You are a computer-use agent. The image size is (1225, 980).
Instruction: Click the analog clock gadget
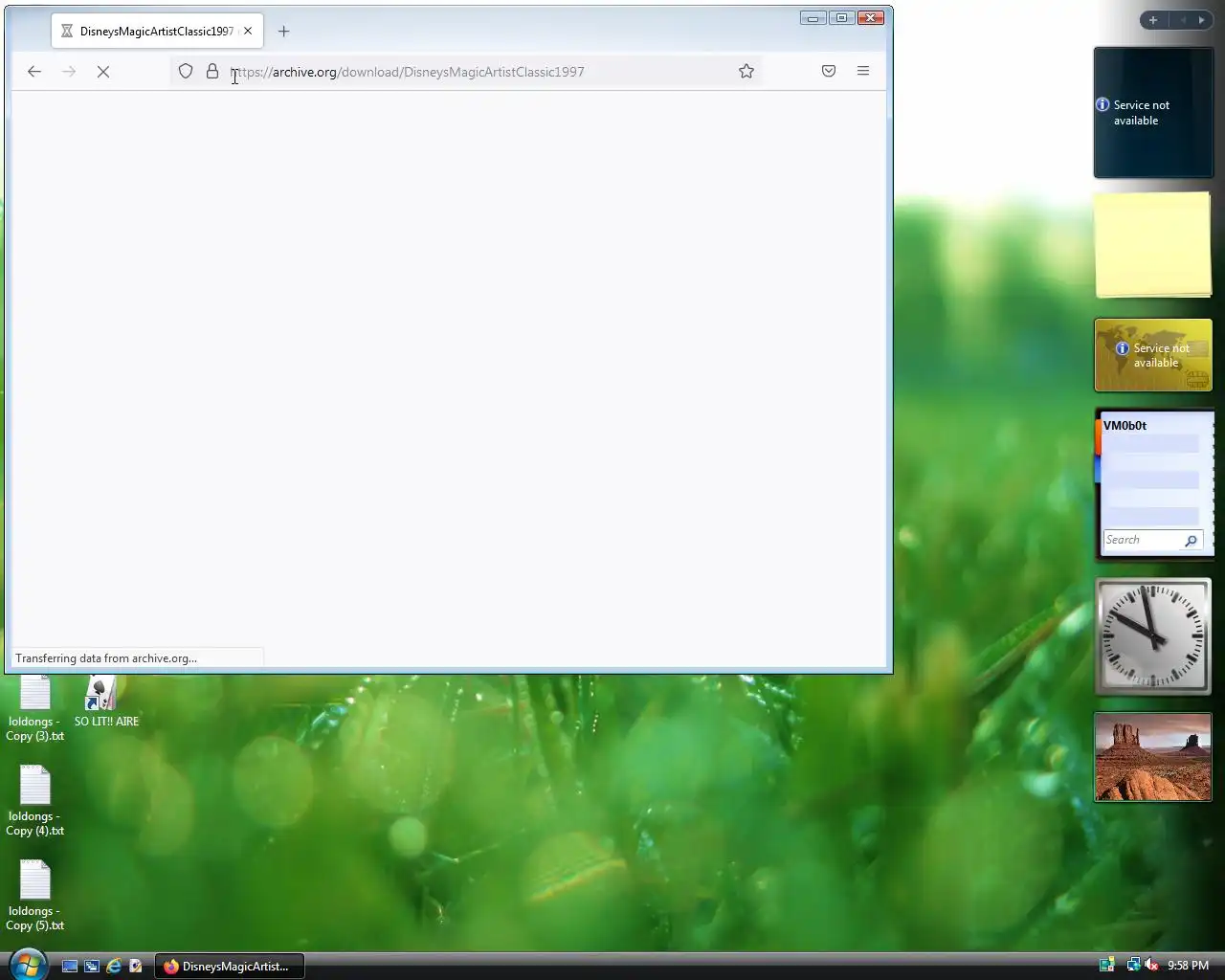pyautogui.click(x=1153, y=635)
